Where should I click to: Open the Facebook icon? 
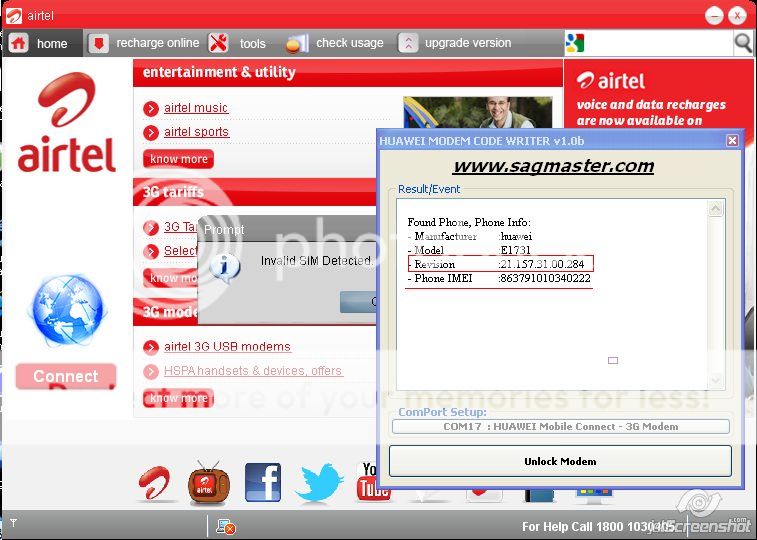[263, 483]
